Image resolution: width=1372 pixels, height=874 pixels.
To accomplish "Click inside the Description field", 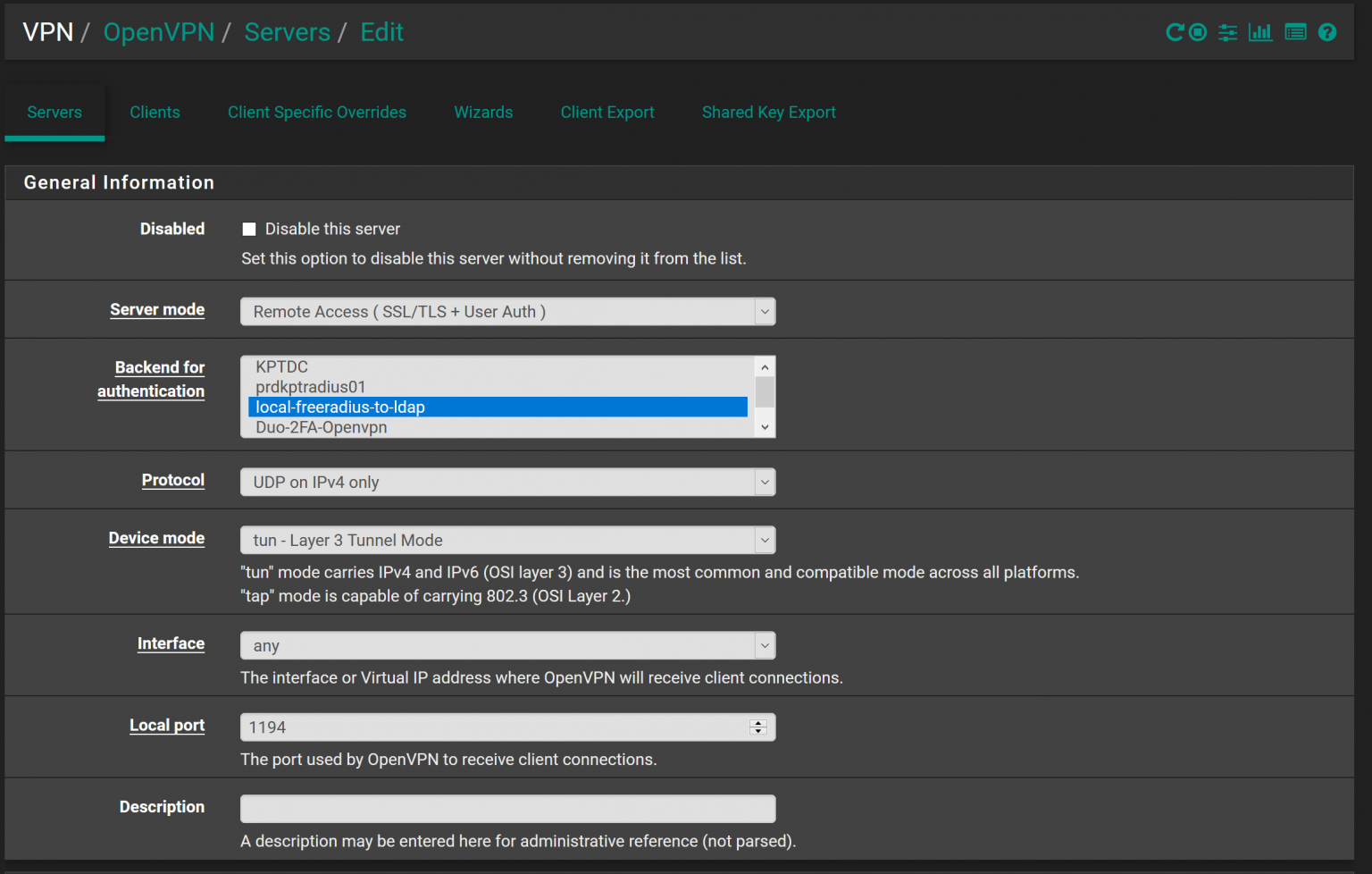I will click(507, 808).
